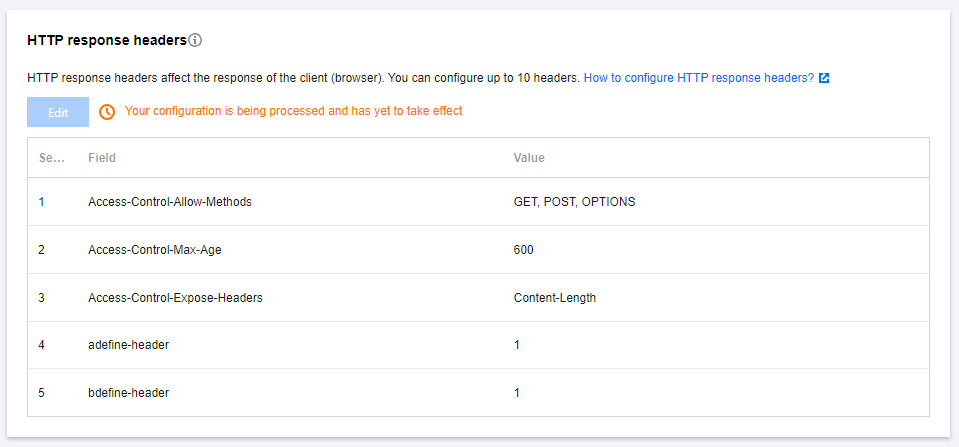959x447 pixels.
Task: Click the orange clock processing status icon
Action: (107, 112)
